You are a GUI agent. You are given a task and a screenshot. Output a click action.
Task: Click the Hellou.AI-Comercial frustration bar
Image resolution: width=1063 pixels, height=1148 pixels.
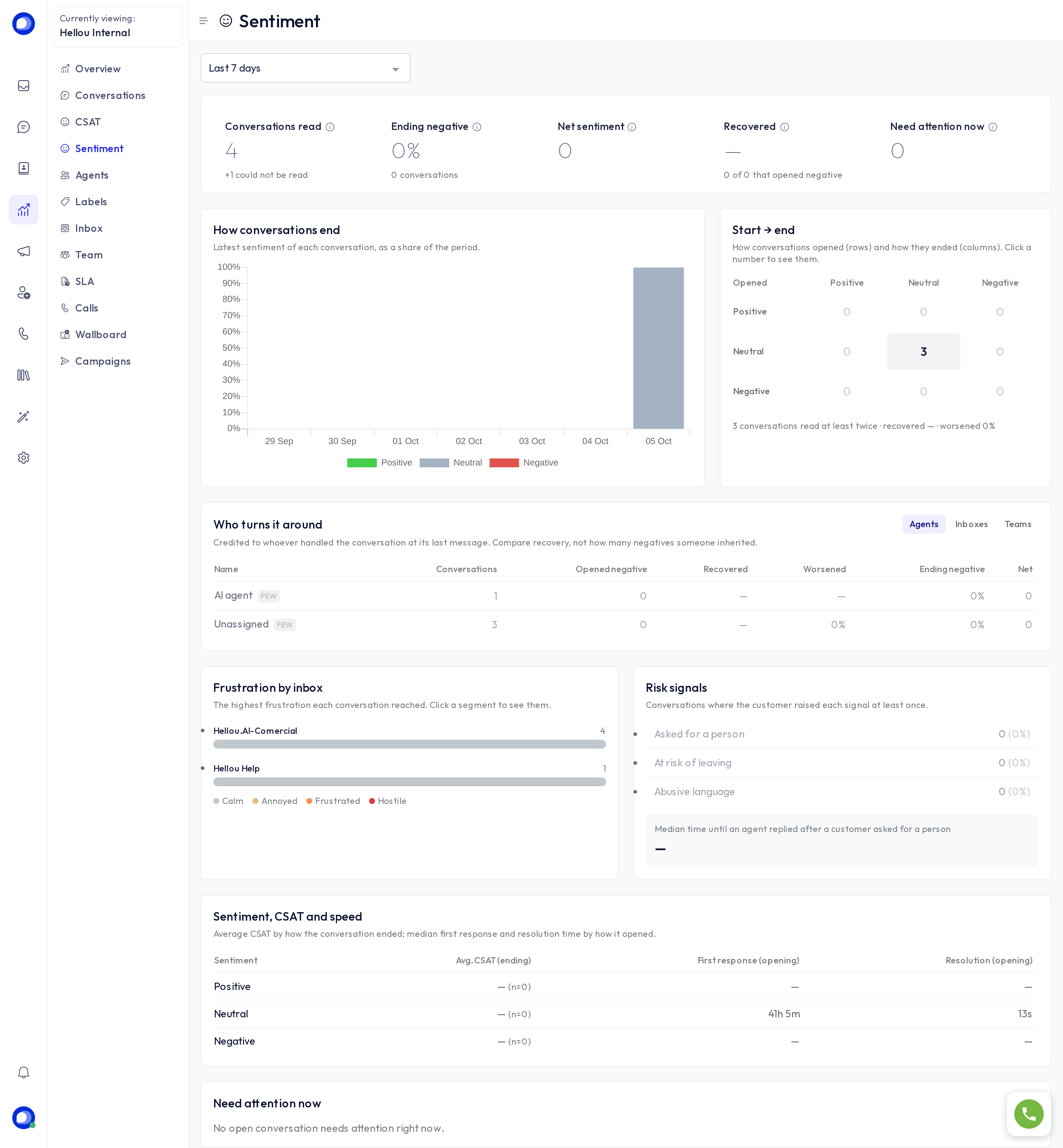tap(410, 744)
